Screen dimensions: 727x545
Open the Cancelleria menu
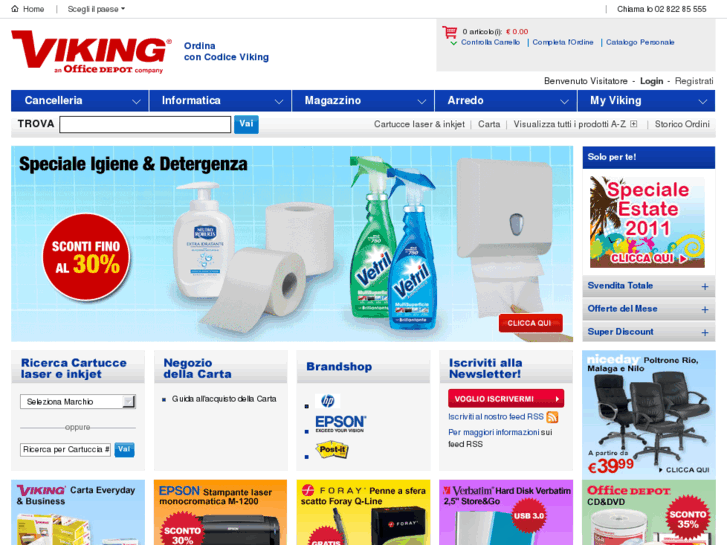[x=80, y=101]
